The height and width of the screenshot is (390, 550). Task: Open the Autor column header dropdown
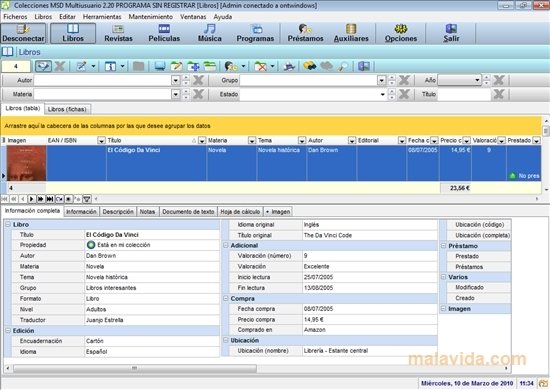click(352, 141)
